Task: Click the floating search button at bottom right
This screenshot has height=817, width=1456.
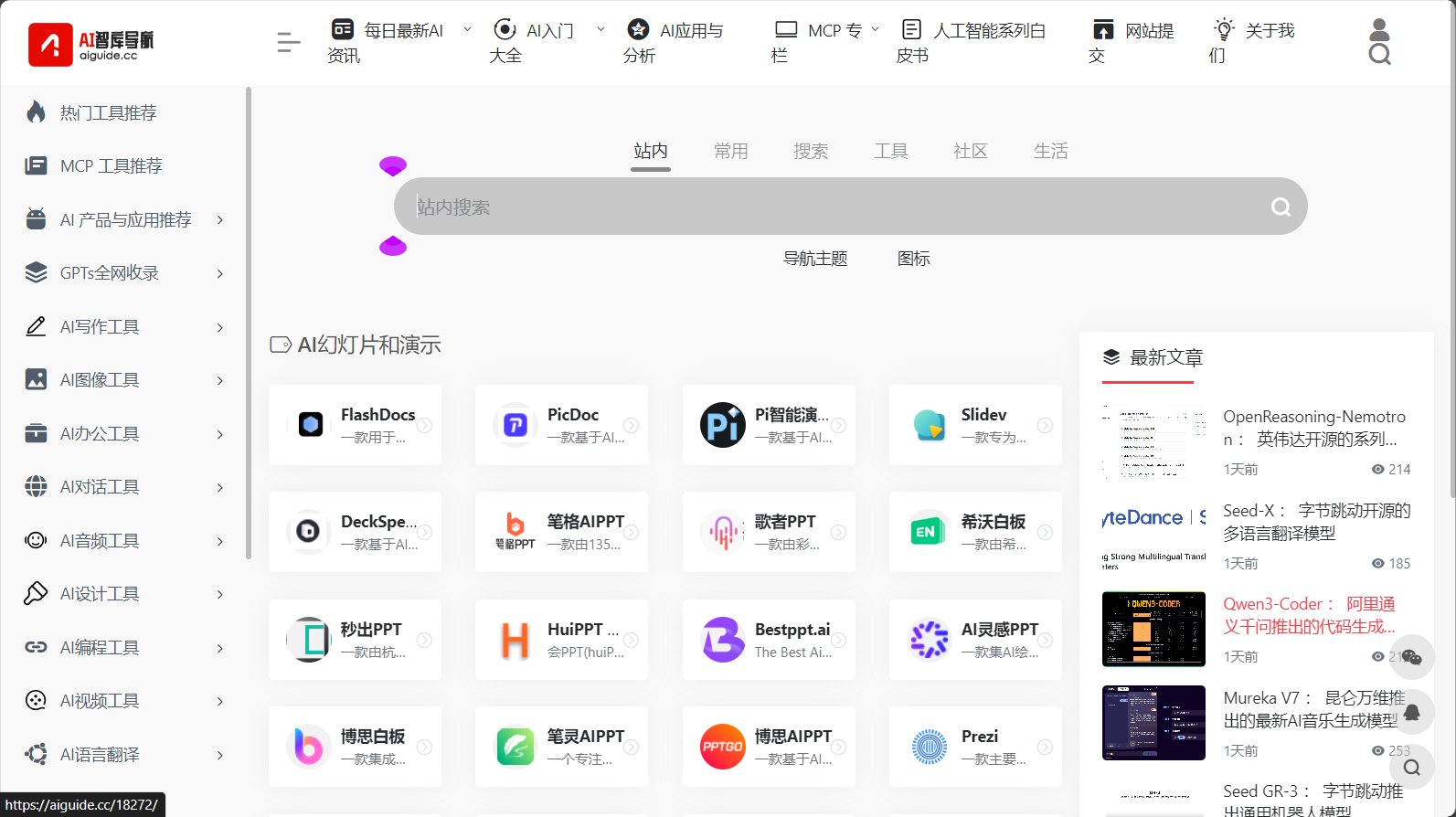Action: [1412, 768]
